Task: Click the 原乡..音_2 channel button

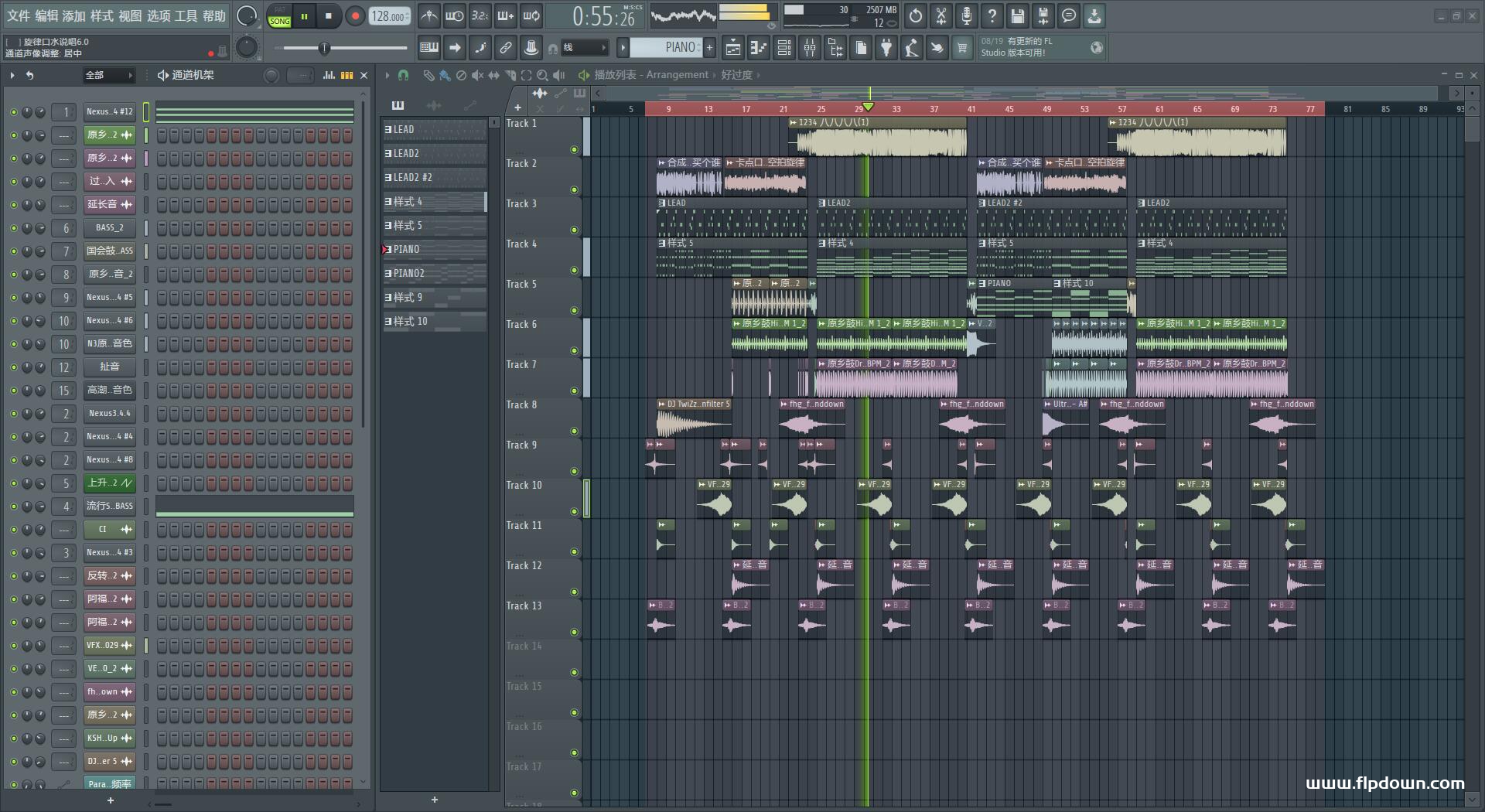Action: pos(110,275)
